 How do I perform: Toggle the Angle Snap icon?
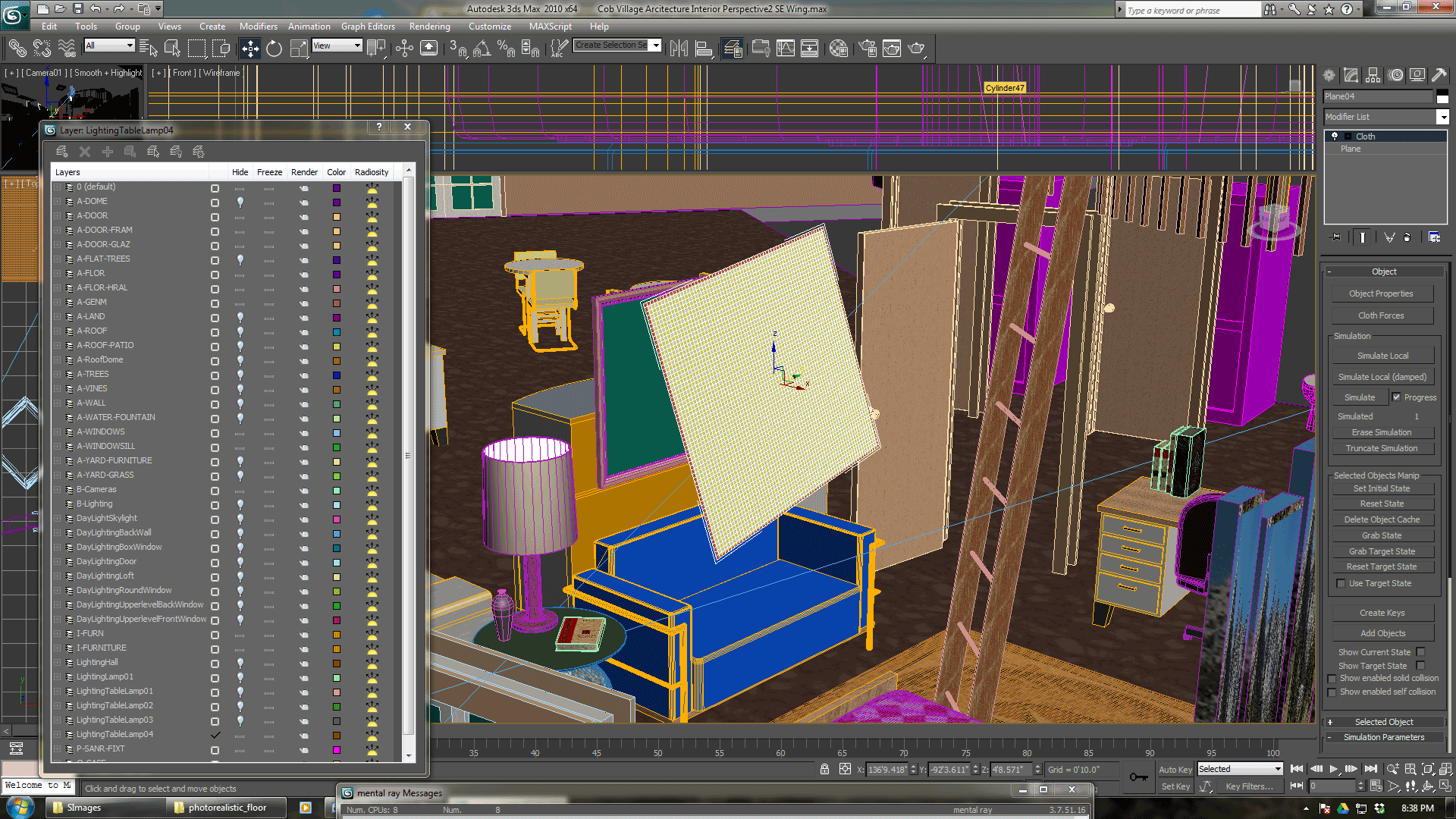click(x=482, y=49)
